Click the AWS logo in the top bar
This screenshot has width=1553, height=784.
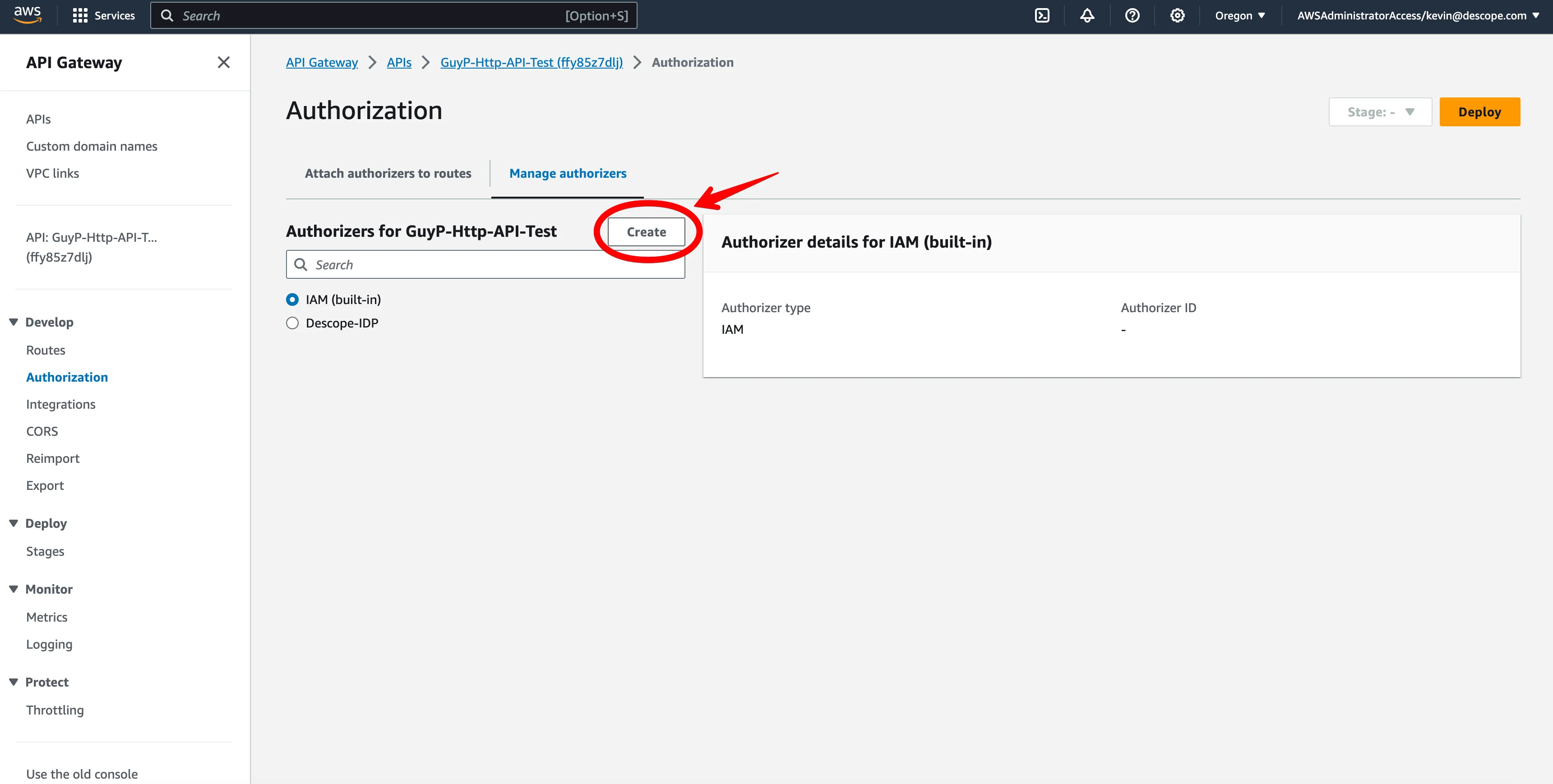click(x=27, y=15)
